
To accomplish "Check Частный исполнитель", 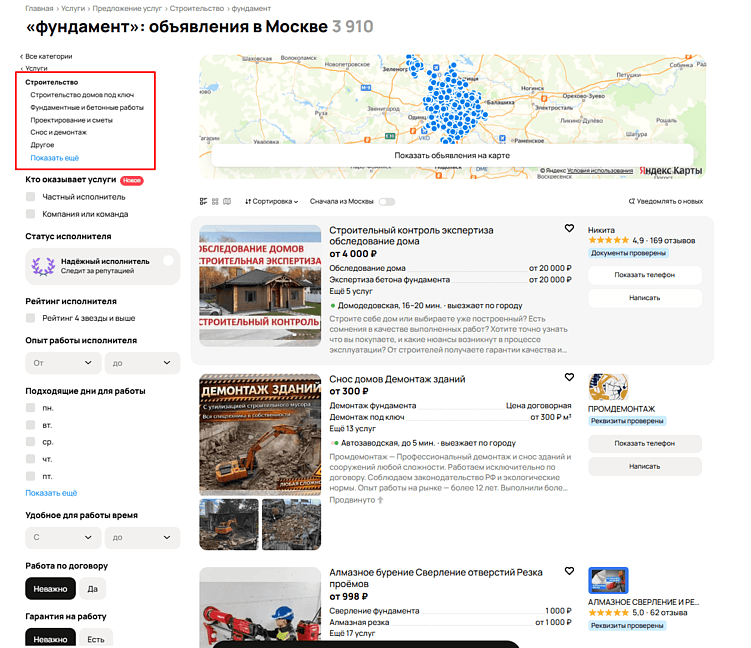I will click(x=31, y=197).
